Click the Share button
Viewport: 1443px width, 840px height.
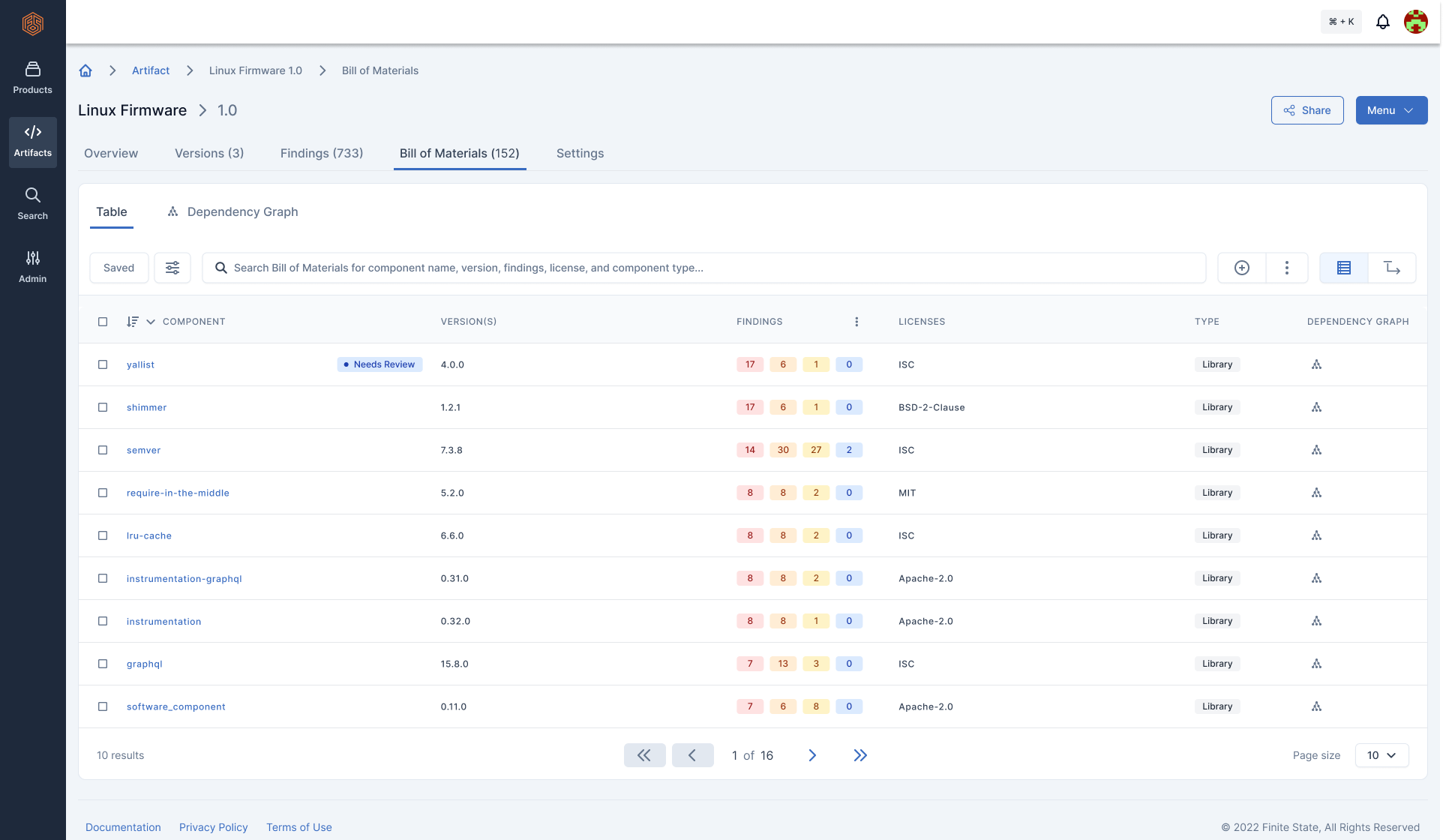(1307, 110)
